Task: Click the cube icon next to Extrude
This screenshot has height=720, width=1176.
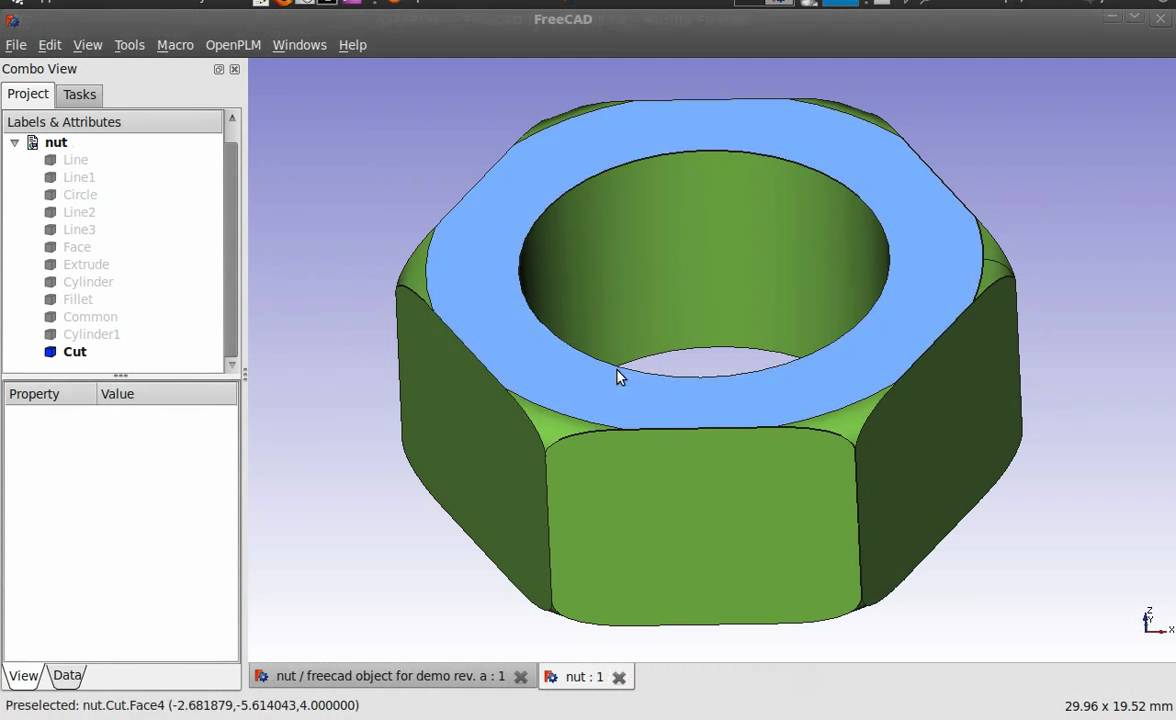Action: pos(50,265)
